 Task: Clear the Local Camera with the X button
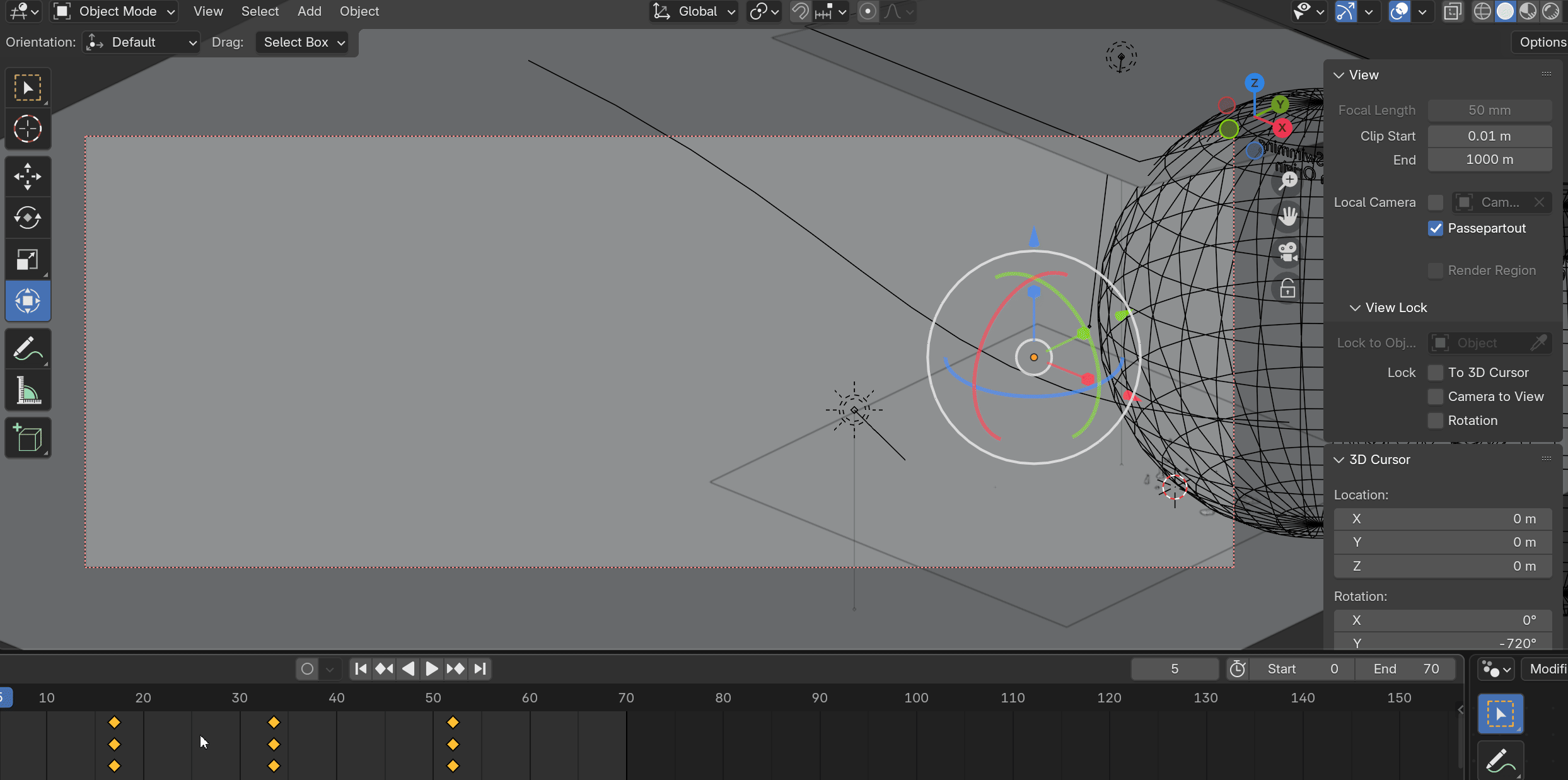point(1539,202)
